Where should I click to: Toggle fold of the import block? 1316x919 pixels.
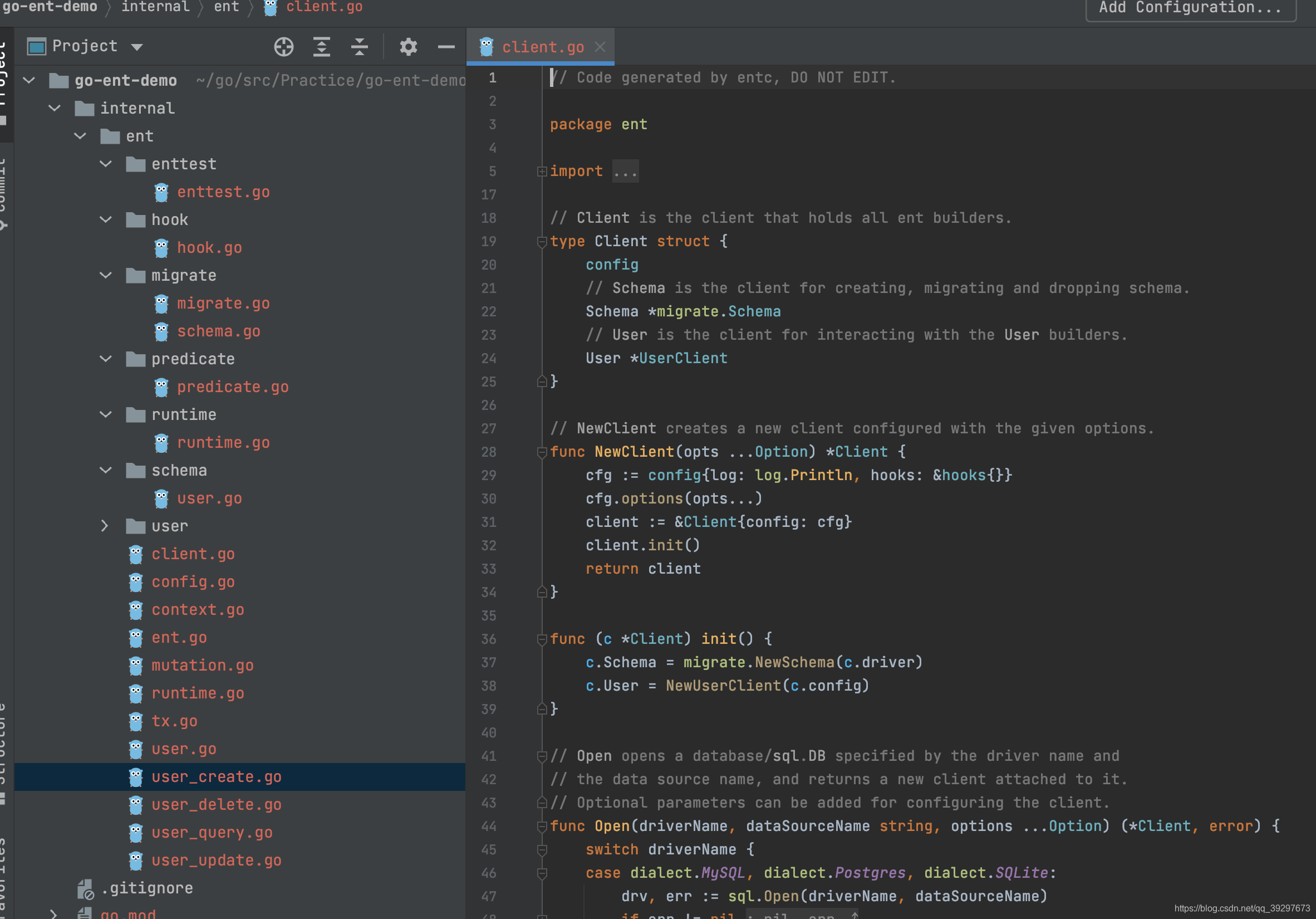tap(542, 172)
